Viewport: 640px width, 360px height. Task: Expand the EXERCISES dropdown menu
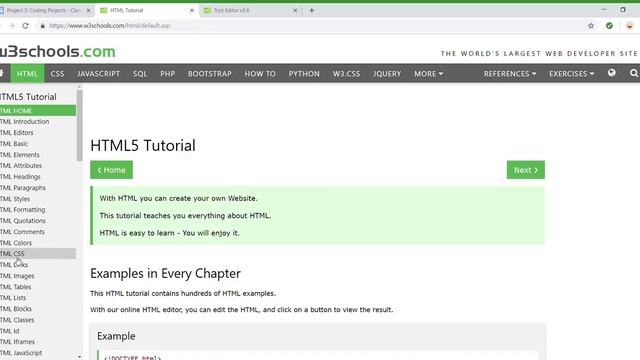571,73
